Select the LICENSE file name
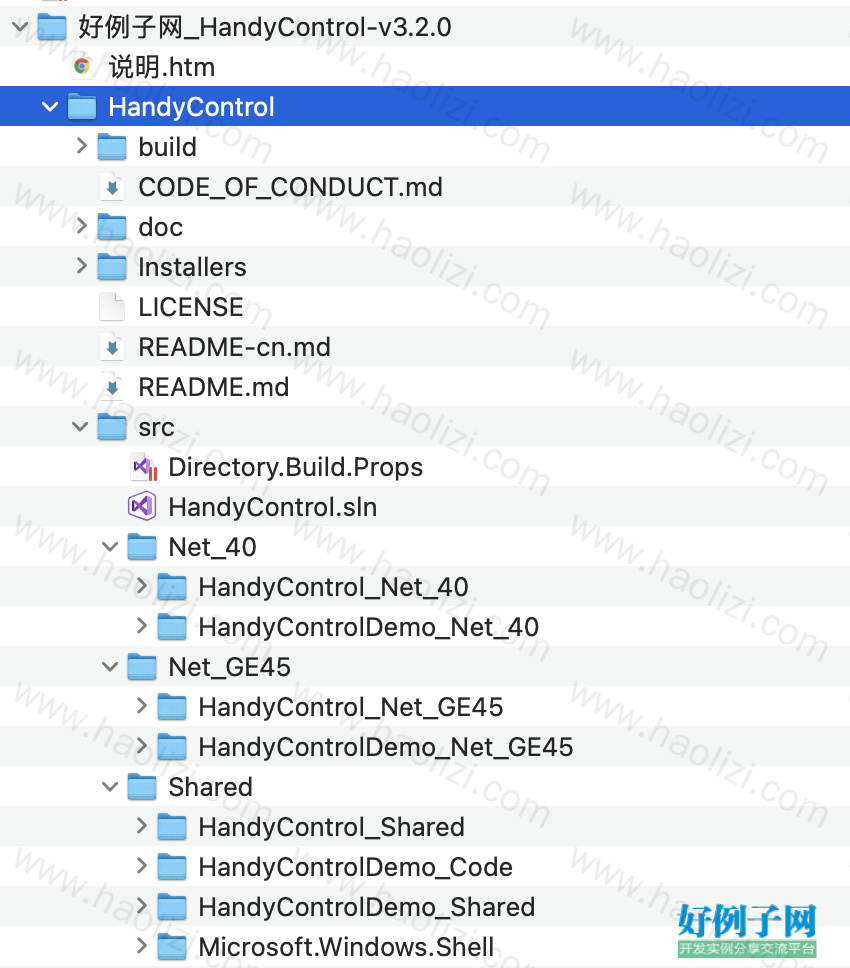 click(191, 307)
